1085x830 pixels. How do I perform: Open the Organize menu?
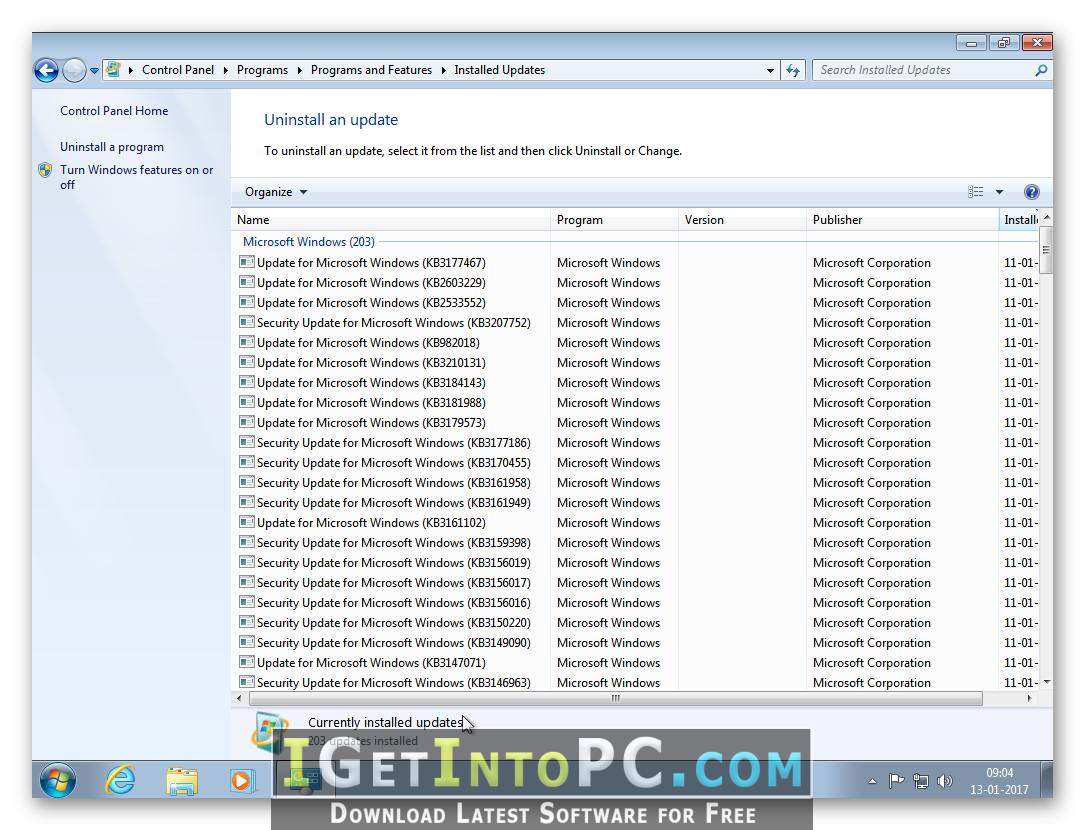275,192
